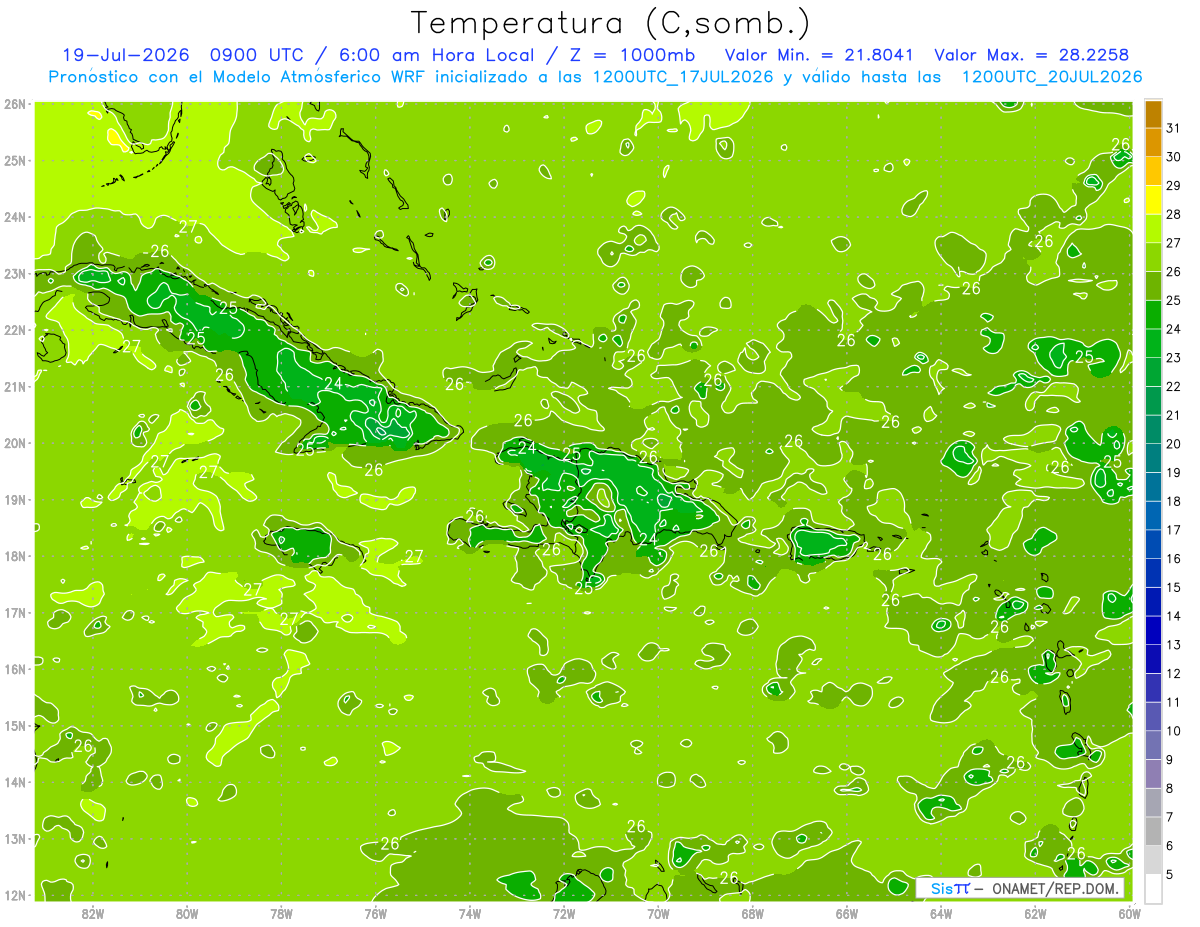The height and width of the screenshot is (927, 1200).
Task: Click the initialization time '1200UTC_17JUL2026'
Action: [x=683, y=76]
